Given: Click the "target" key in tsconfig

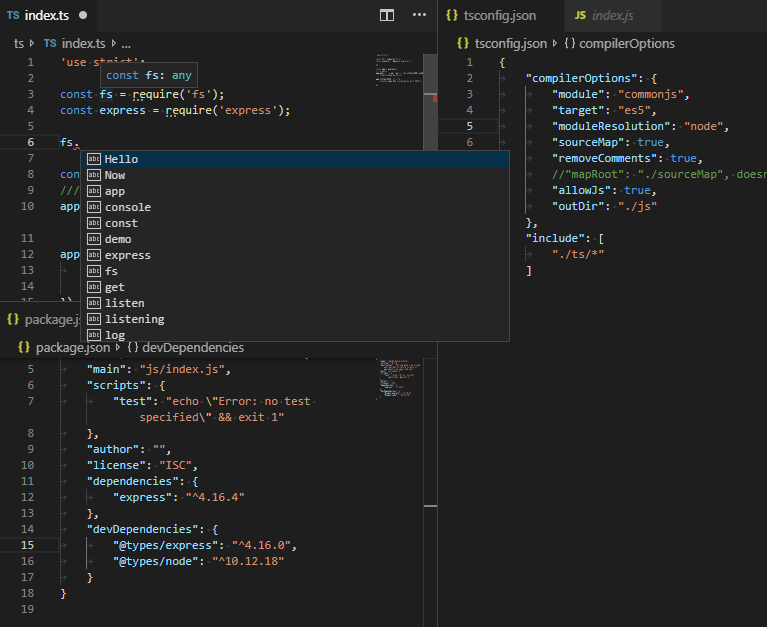Looking at the screenshot, I should (x=578, y=111).
